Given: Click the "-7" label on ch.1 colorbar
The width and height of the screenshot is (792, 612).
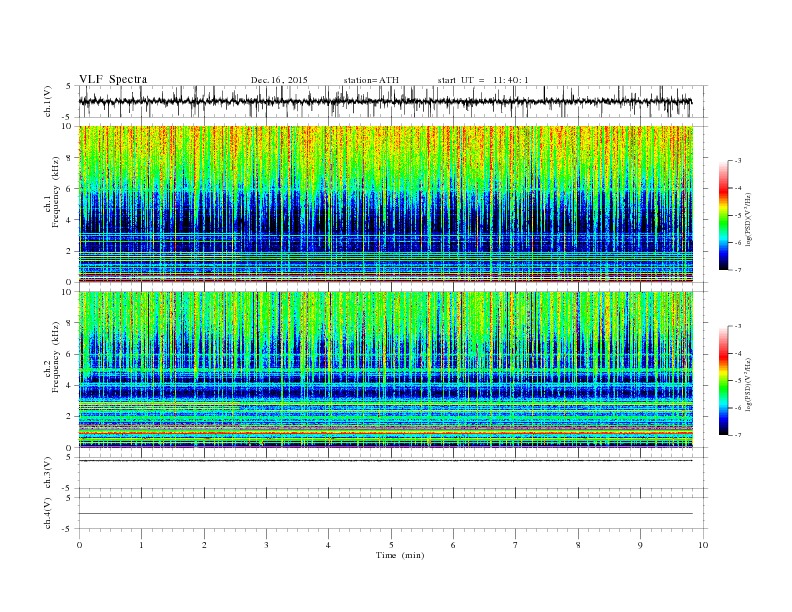Looking at the screenshot, I should coord(738,270).
